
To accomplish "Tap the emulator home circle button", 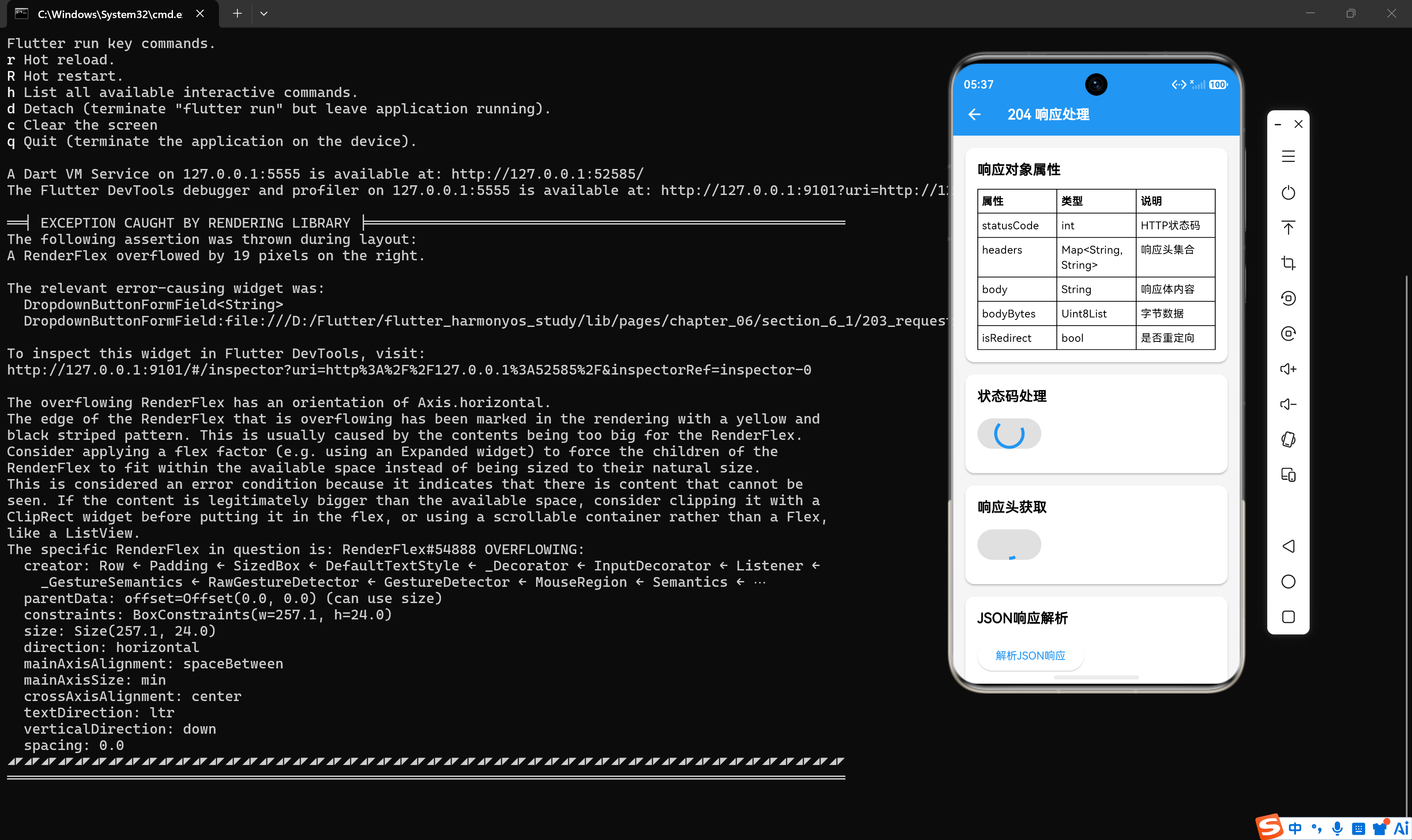I will [x=1288, y=581].
